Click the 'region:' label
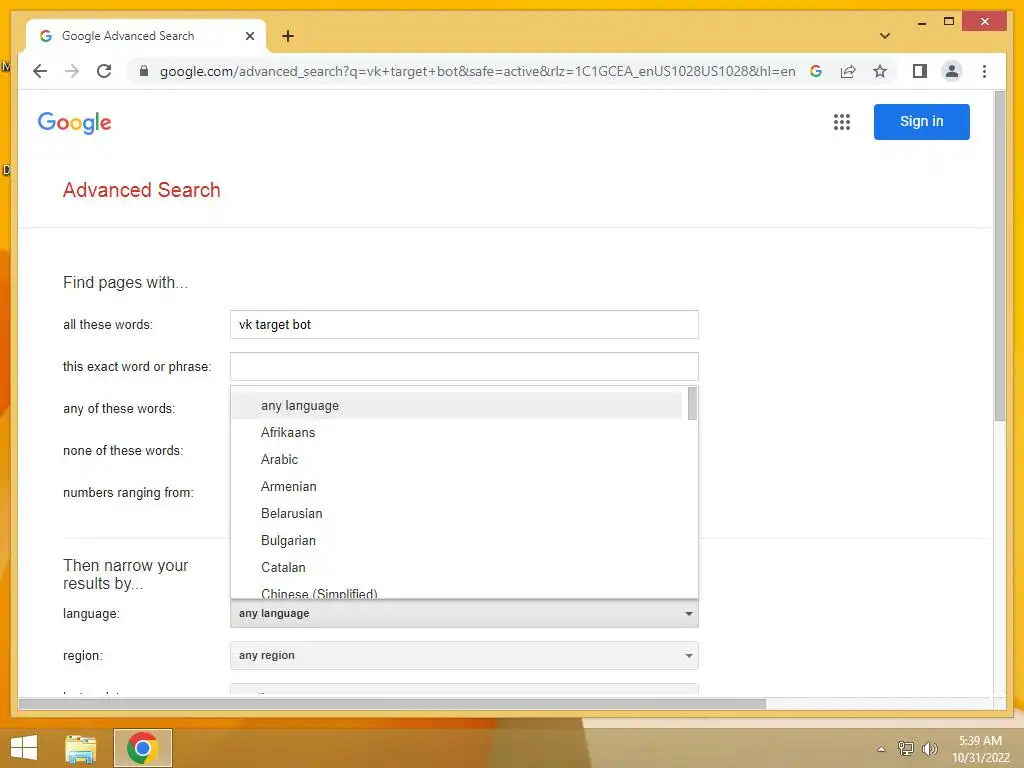1024x768 pixels. tap(82, 656)
